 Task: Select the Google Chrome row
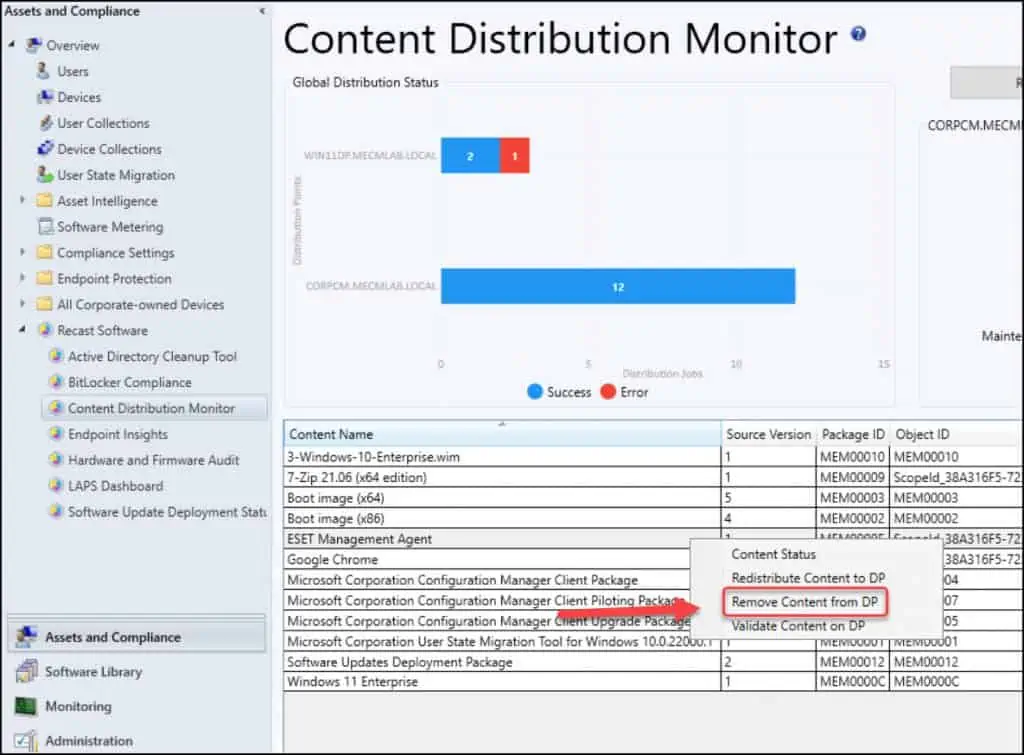(x=487, y=559)
